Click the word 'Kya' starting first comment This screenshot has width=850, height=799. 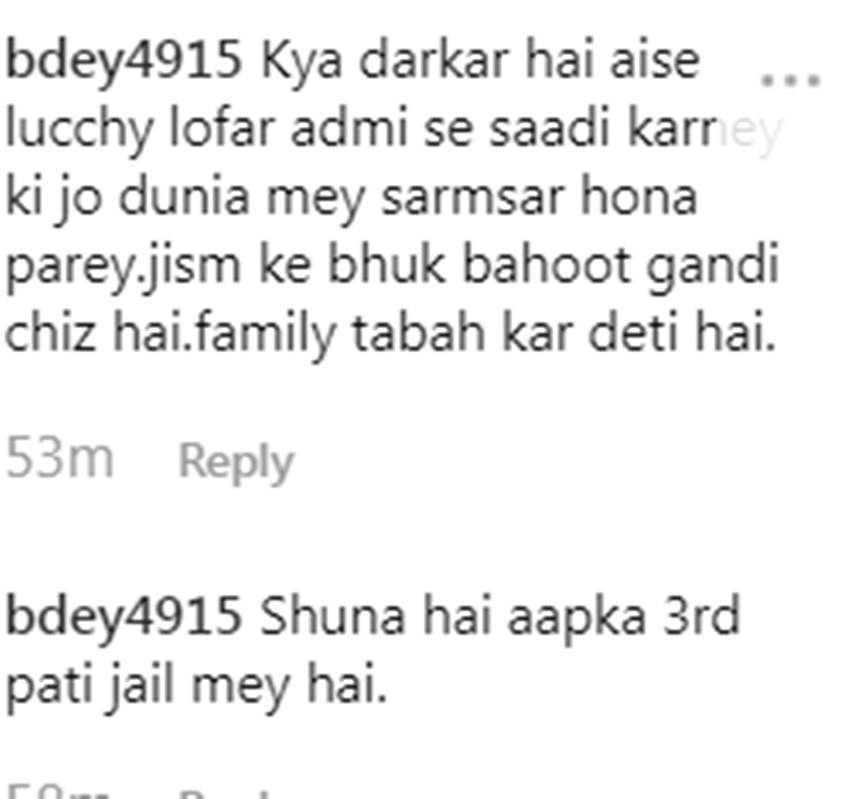(x=301, y=62)
